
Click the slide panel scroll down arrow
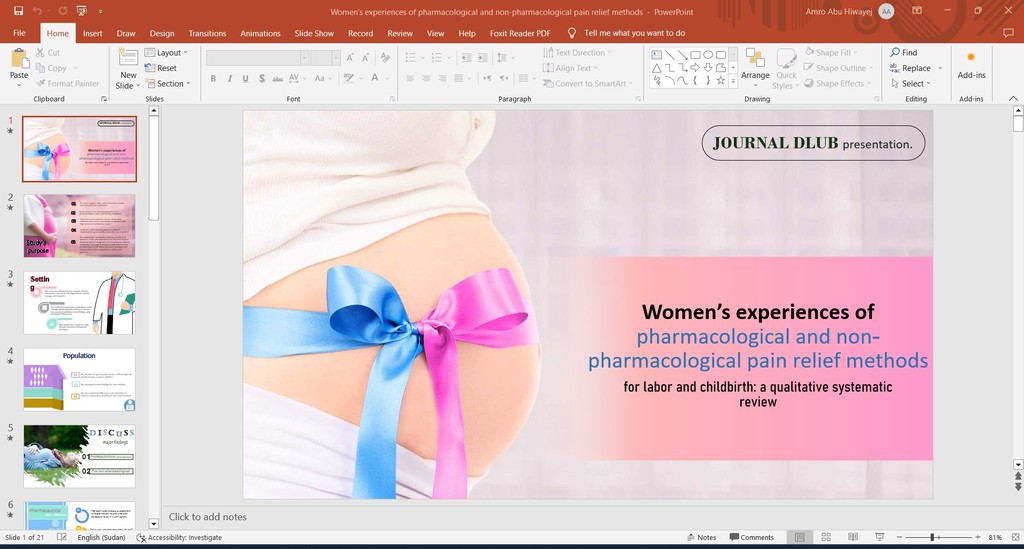pyautogui.click(x=153, y=524)
